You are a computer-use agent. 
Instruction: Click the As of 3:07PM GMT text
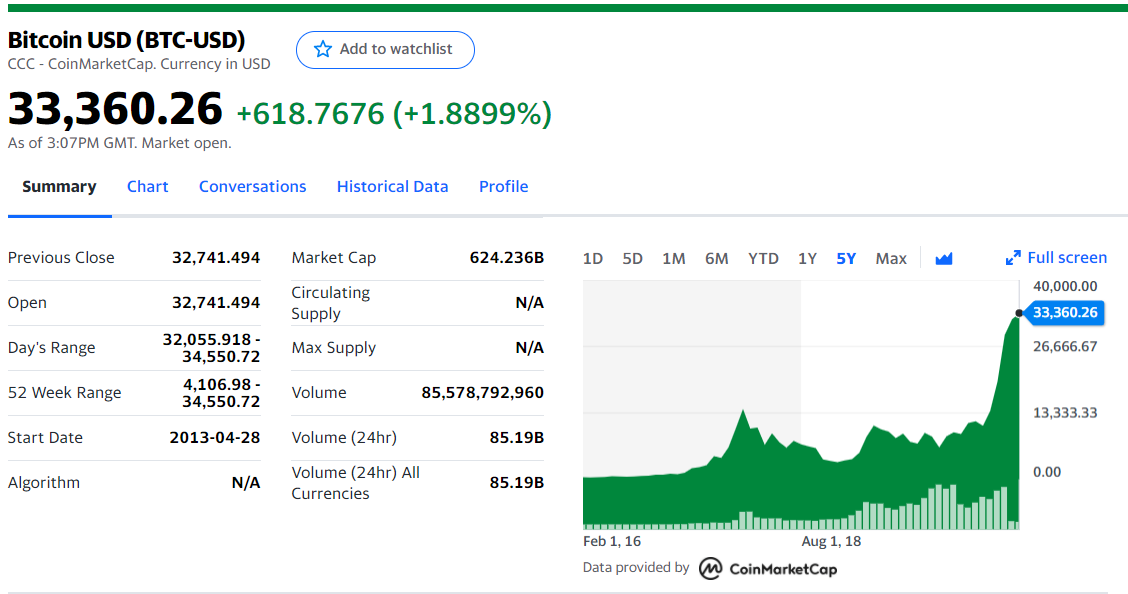tap(119, 143)
